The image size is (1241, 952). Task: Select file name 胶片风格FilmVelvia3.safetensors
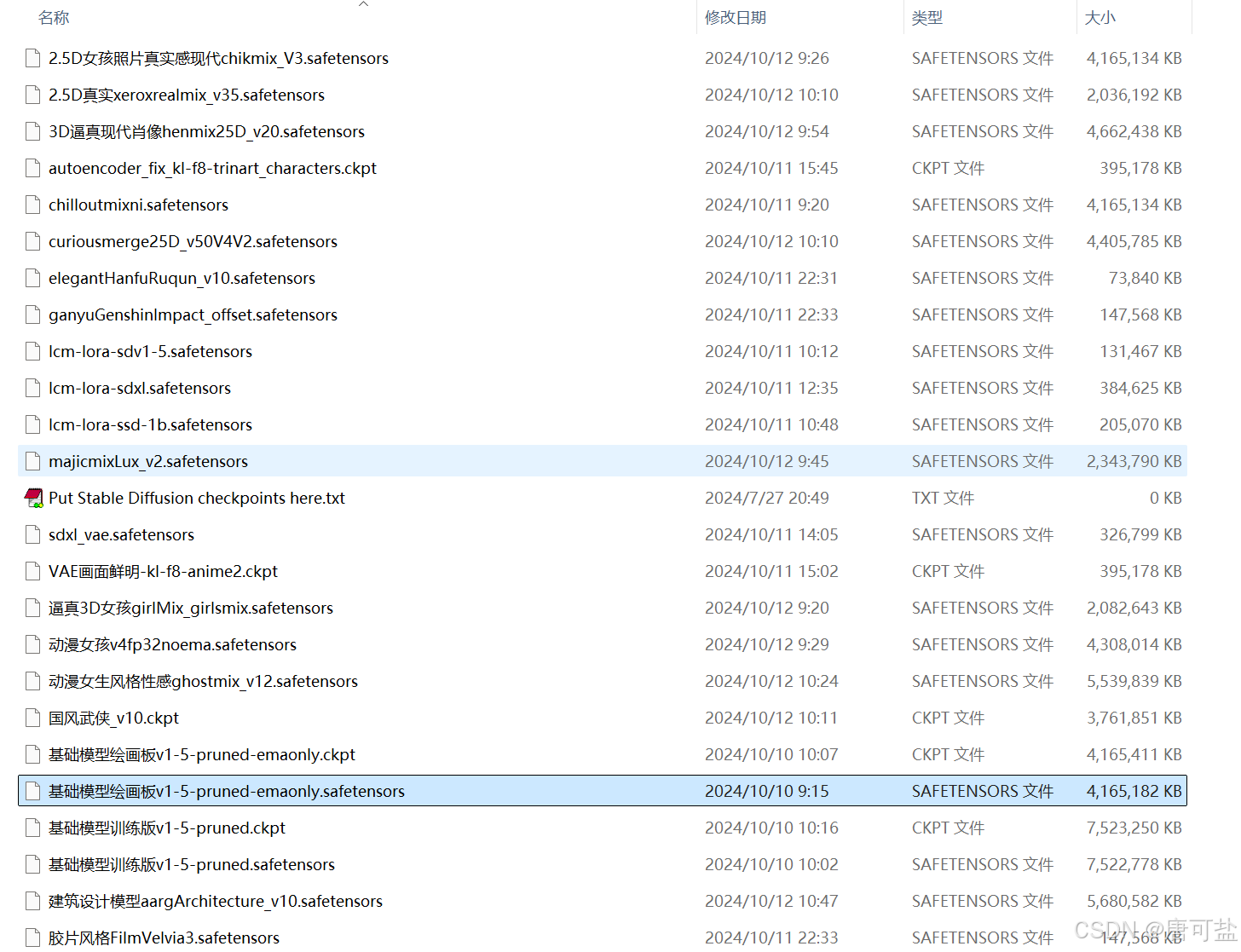coord(164,938)
